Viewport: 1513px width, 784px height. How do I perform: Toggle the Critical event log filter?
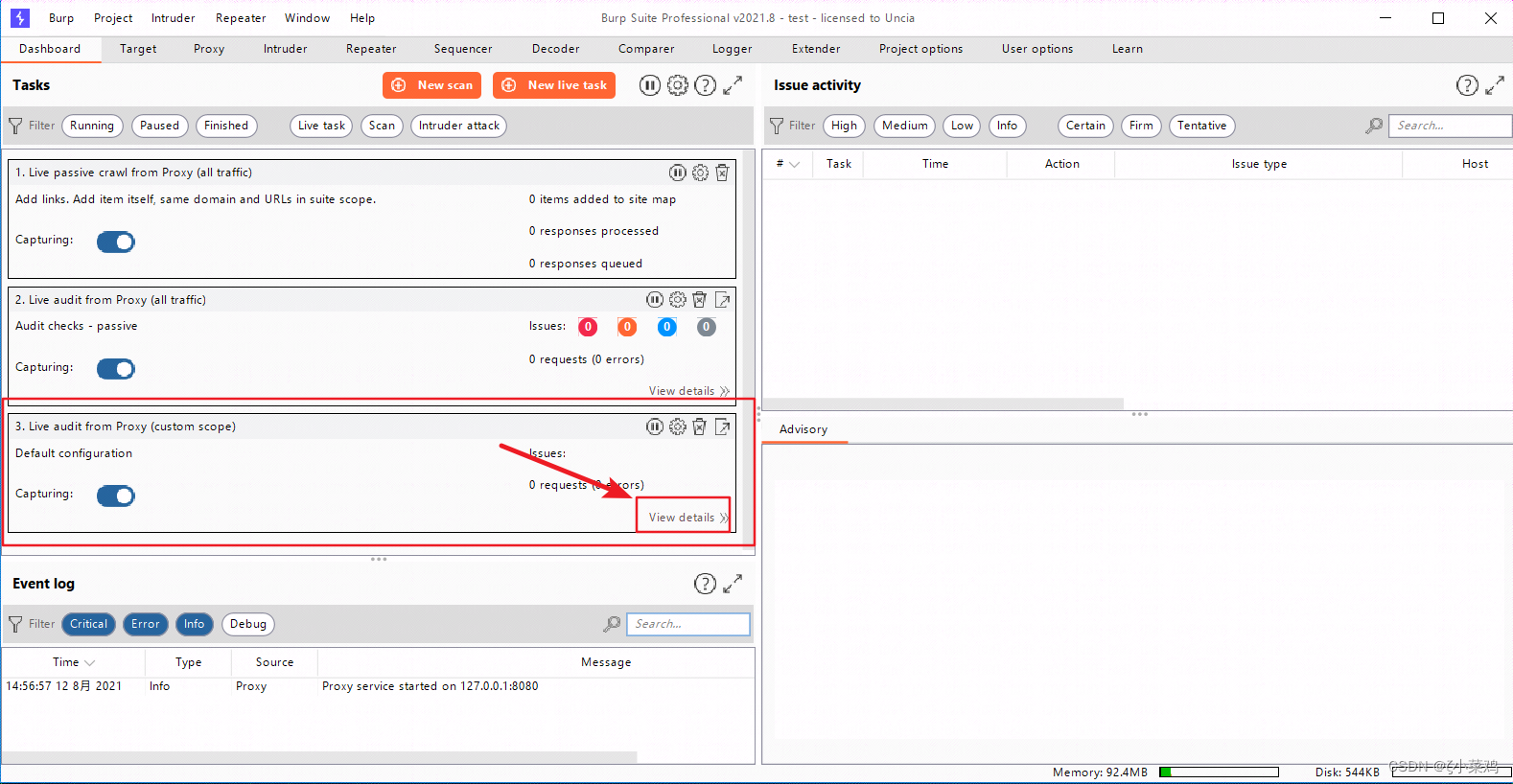[89, 624]
